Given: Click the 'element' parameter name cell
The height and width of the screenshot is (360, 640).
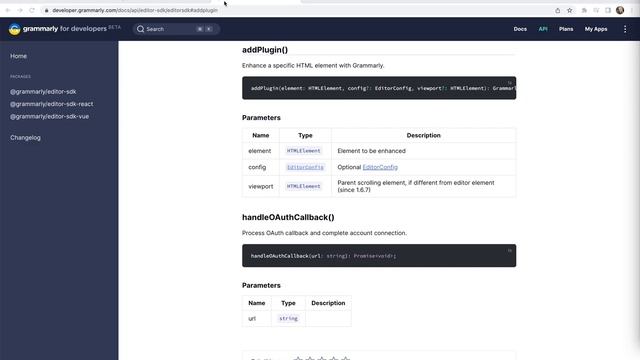Looking at the screenshot, I should 260,151.
